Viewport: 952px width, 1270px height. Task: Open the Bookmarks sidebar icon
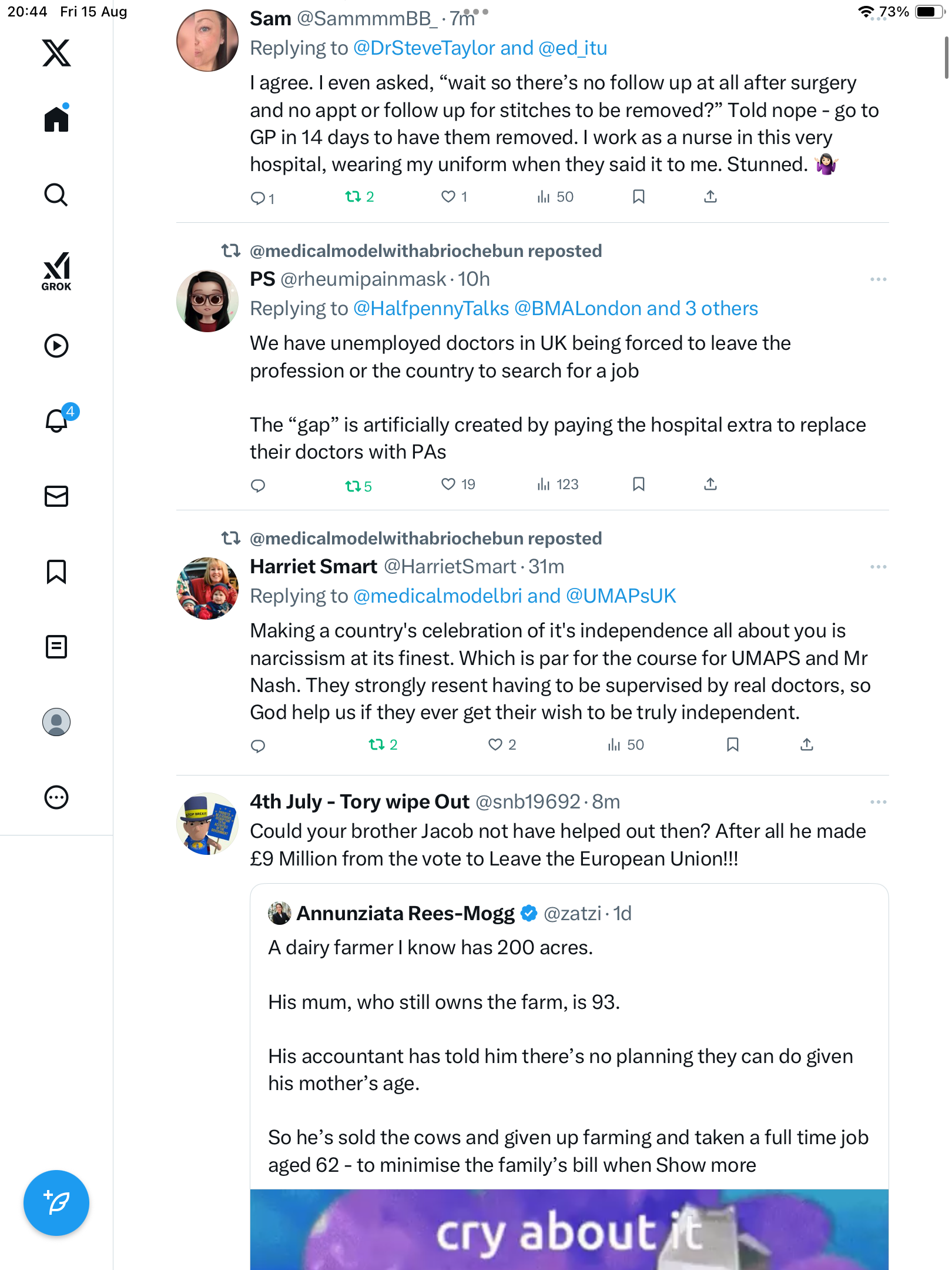tap(56, 571)
